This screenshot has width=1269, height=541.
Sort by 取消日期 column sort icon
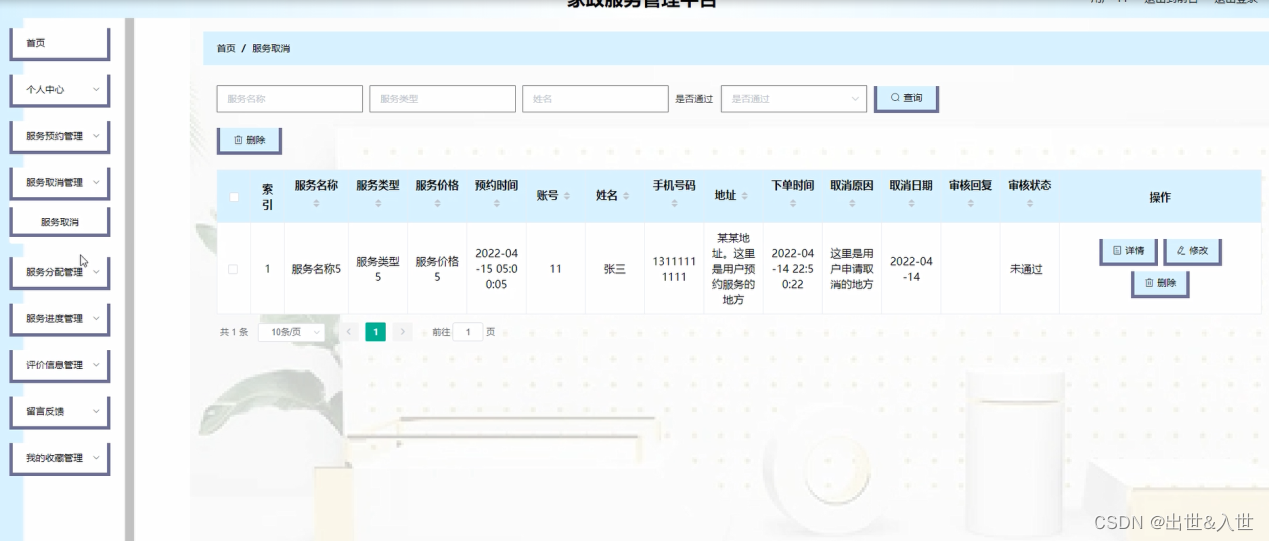(x=911, y=203)
